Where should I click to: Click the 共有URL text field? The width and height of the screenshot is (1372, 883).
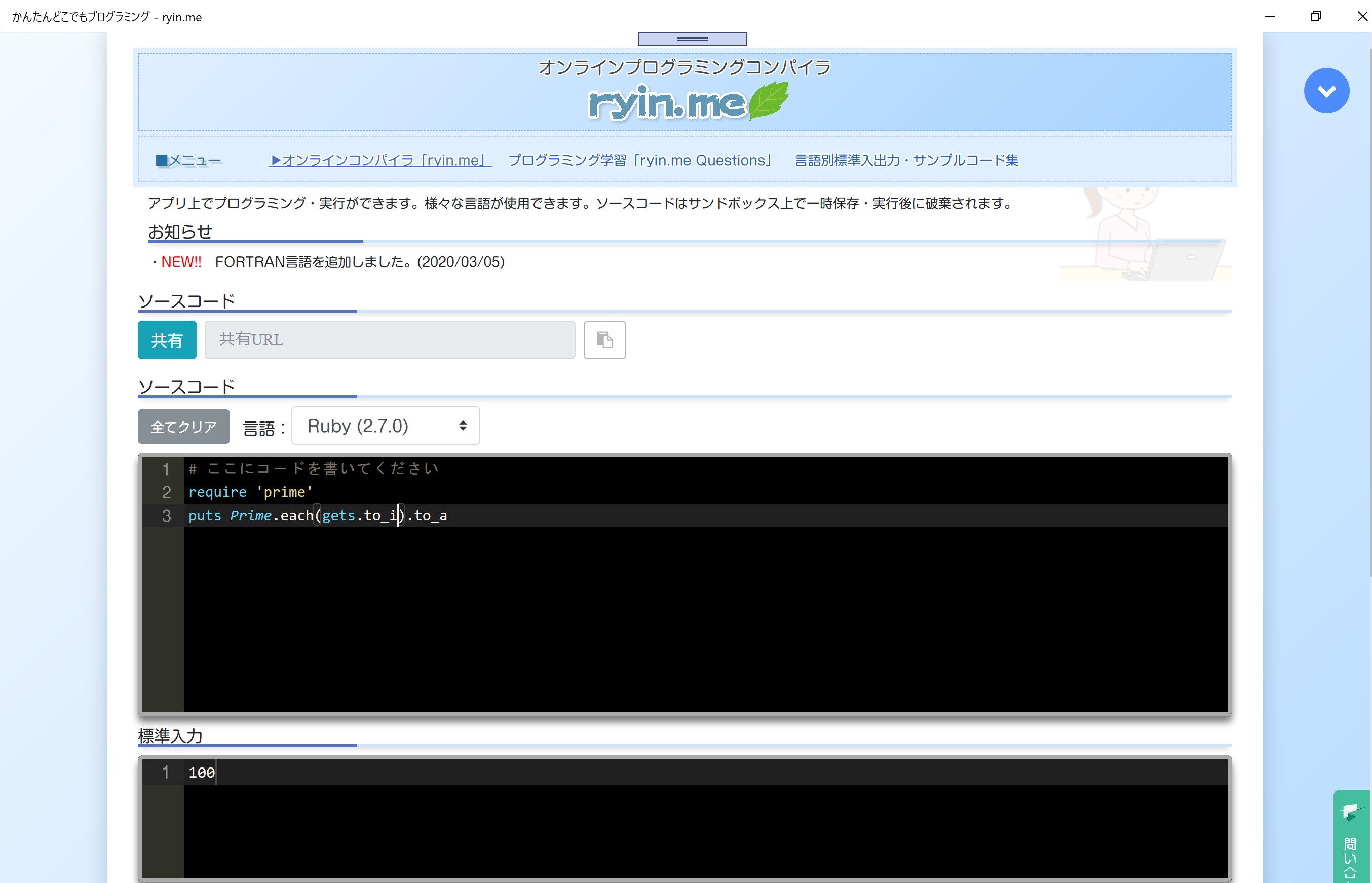tap(389, 339)
